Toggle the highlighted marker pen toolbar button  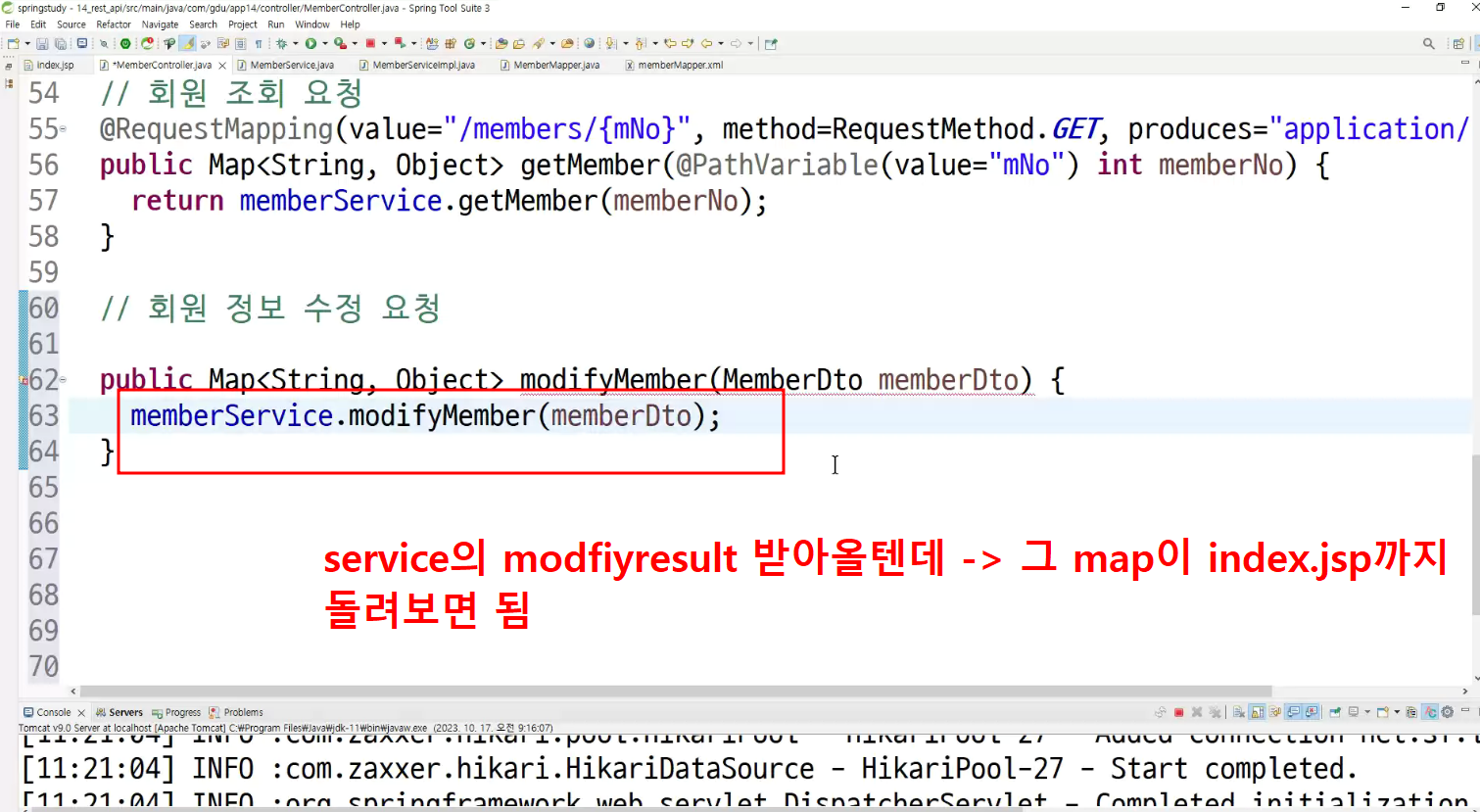tap(188, 43)
